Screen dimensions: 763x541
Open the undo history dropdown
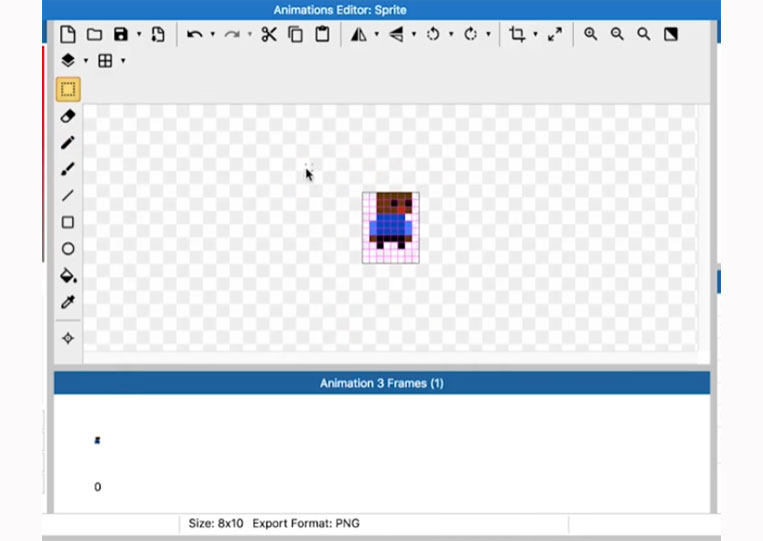point(213,34)
